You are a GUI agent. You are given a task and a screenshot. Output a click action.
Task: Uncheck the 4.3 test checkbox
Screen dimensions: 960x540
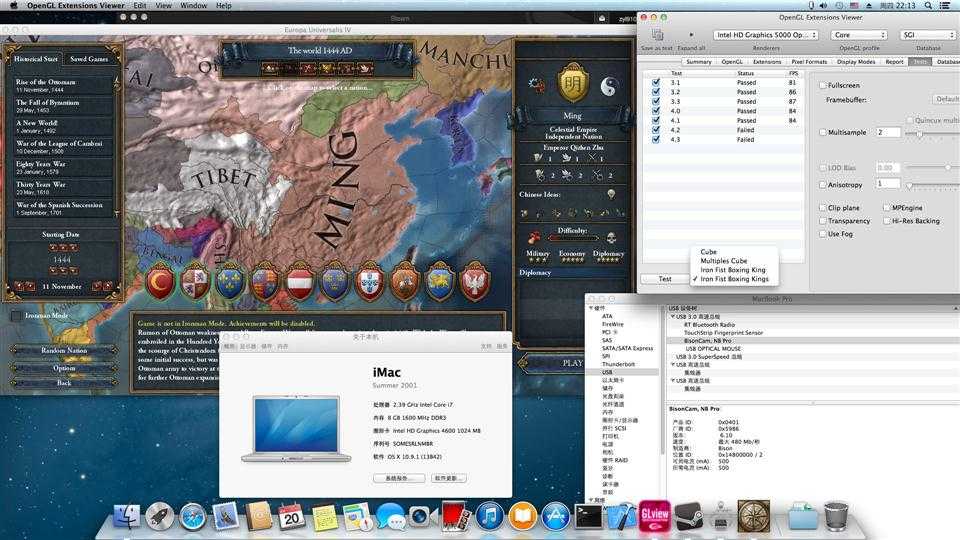[656, 140]
